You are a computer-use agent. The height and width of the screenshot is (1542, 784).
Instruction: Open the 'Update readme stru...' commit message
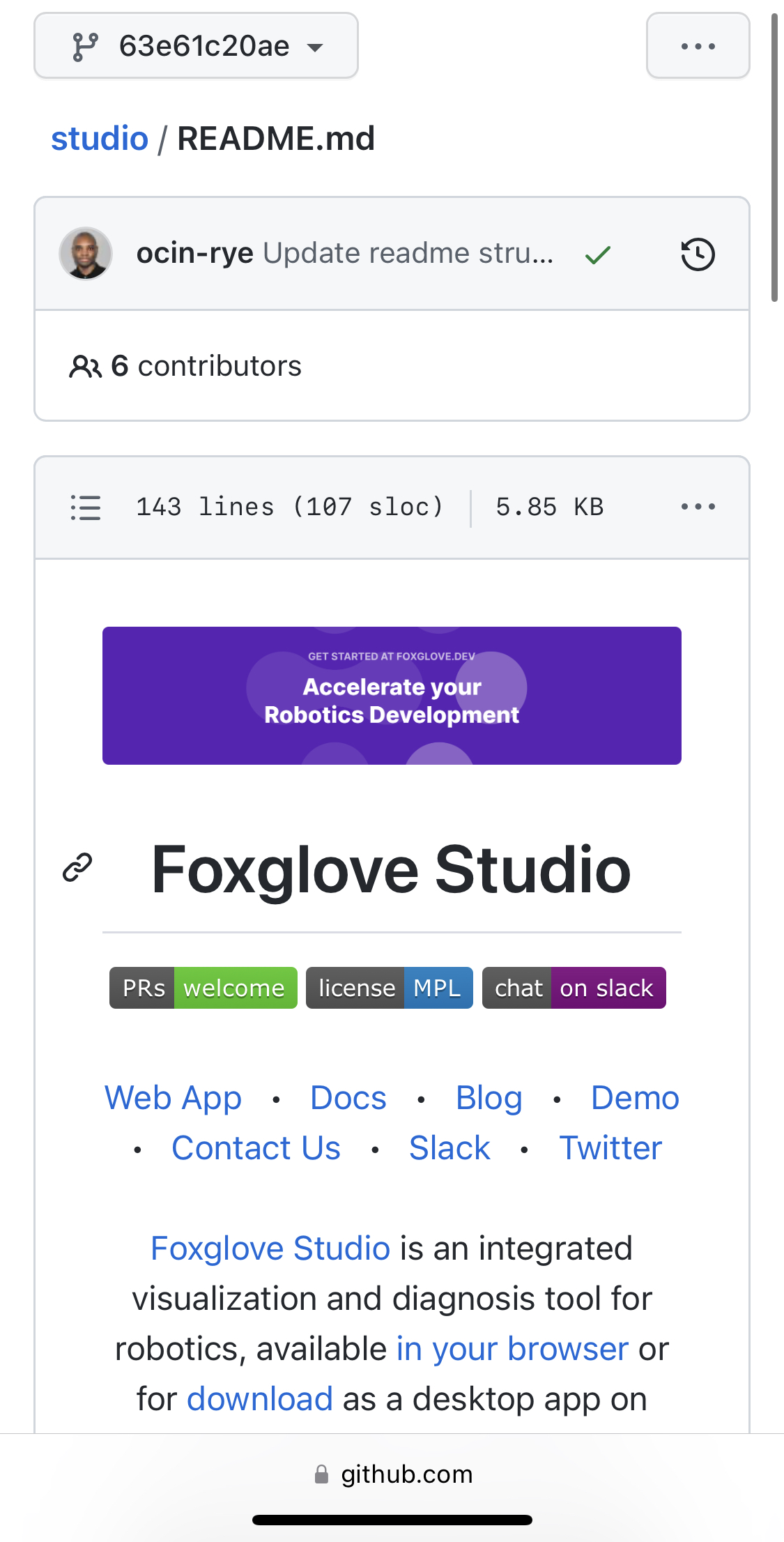click(x=408, y=253)
